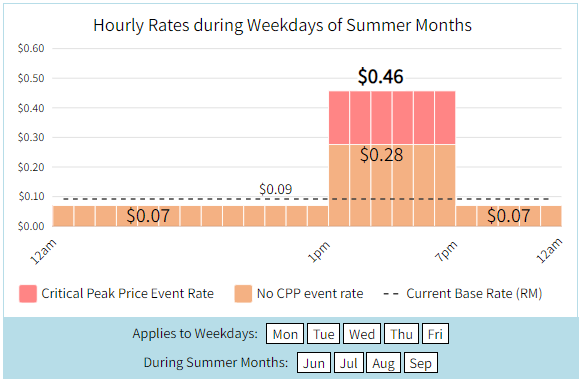Select the Mon weekday box

pos(285,334)
